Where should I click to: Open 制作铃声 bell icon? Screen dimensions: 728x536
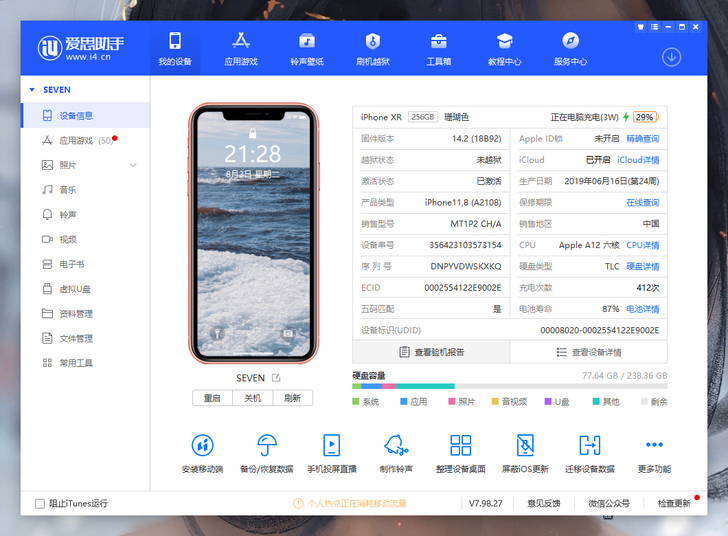396,445
